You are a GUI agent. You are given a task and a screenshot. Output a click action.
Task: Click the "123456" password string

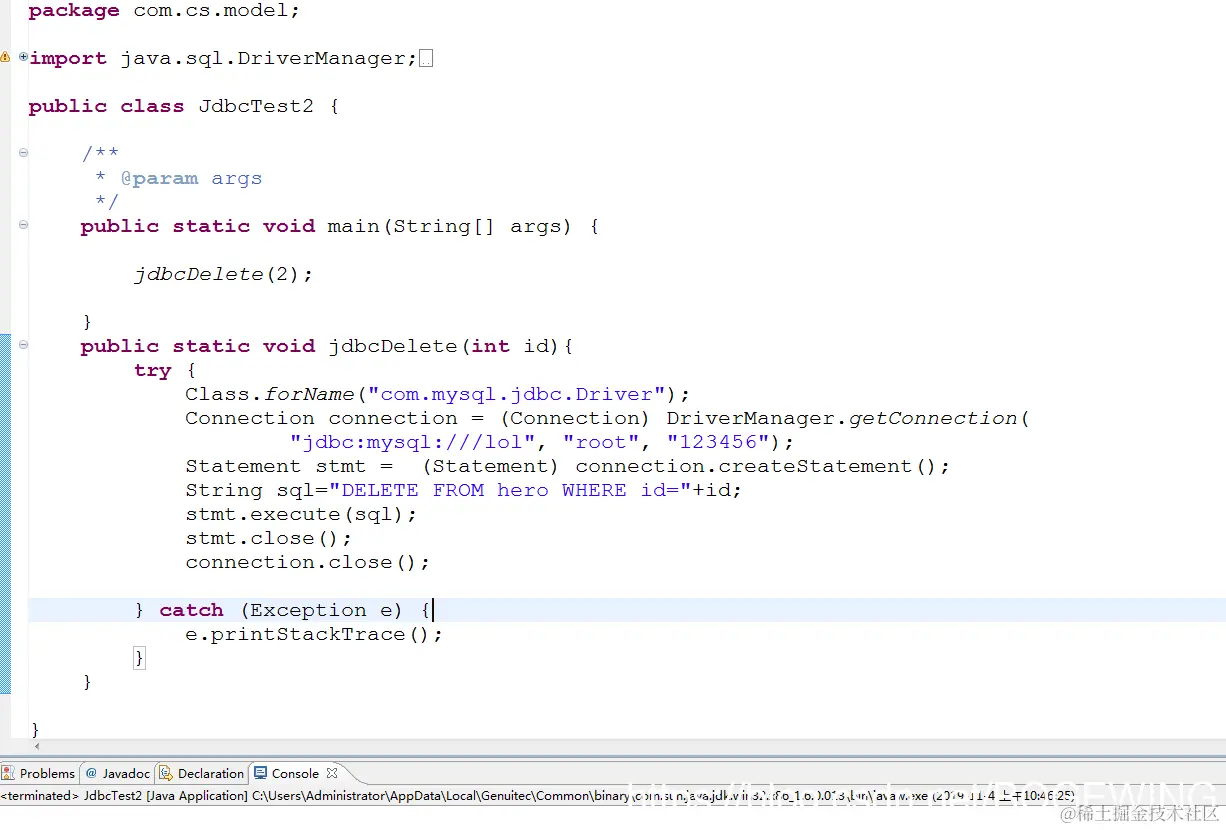(x=718, y=442)
